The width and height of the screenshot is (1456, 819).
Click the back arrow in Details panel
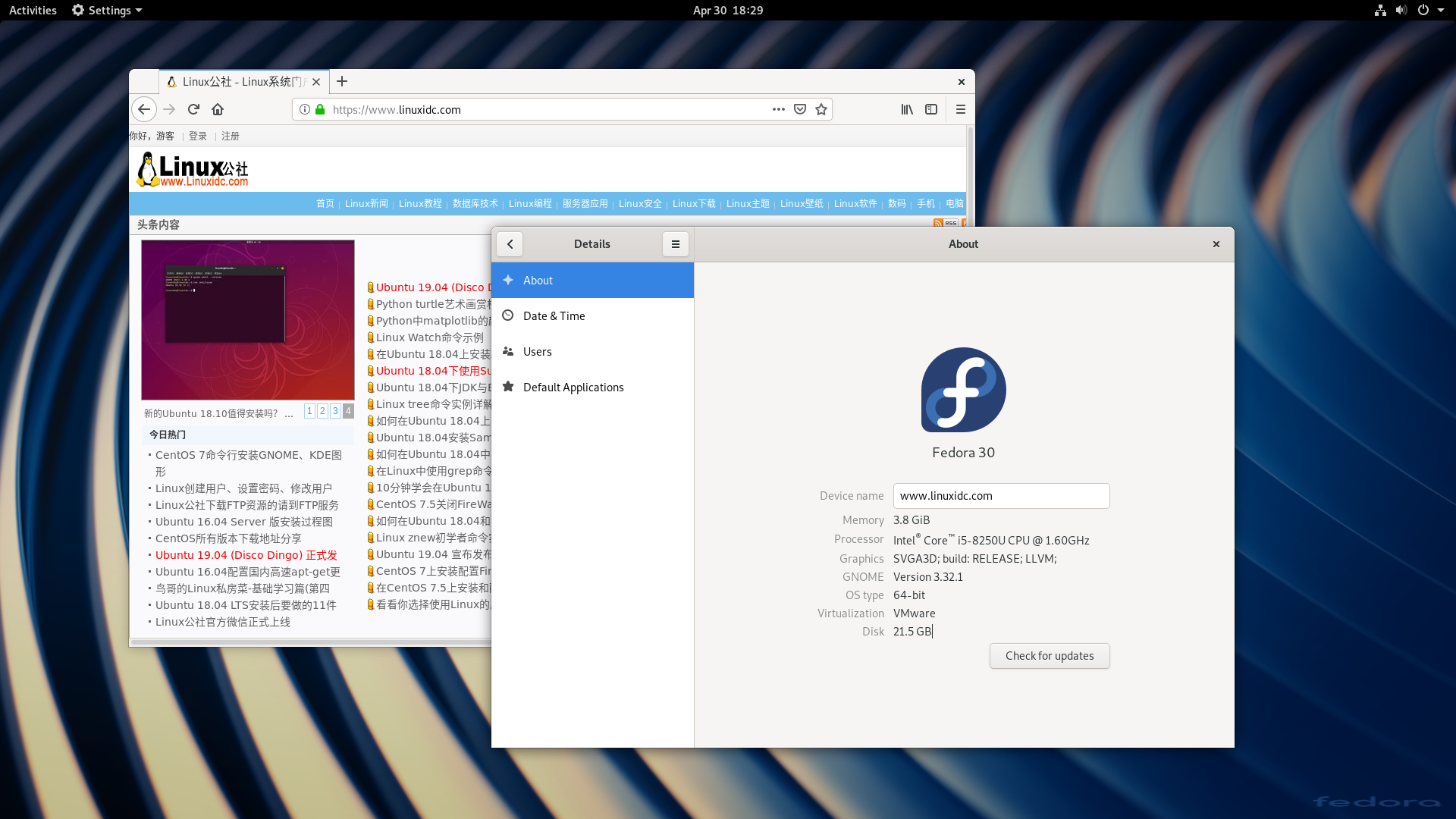pyautogui.click(x=510, y=243)
